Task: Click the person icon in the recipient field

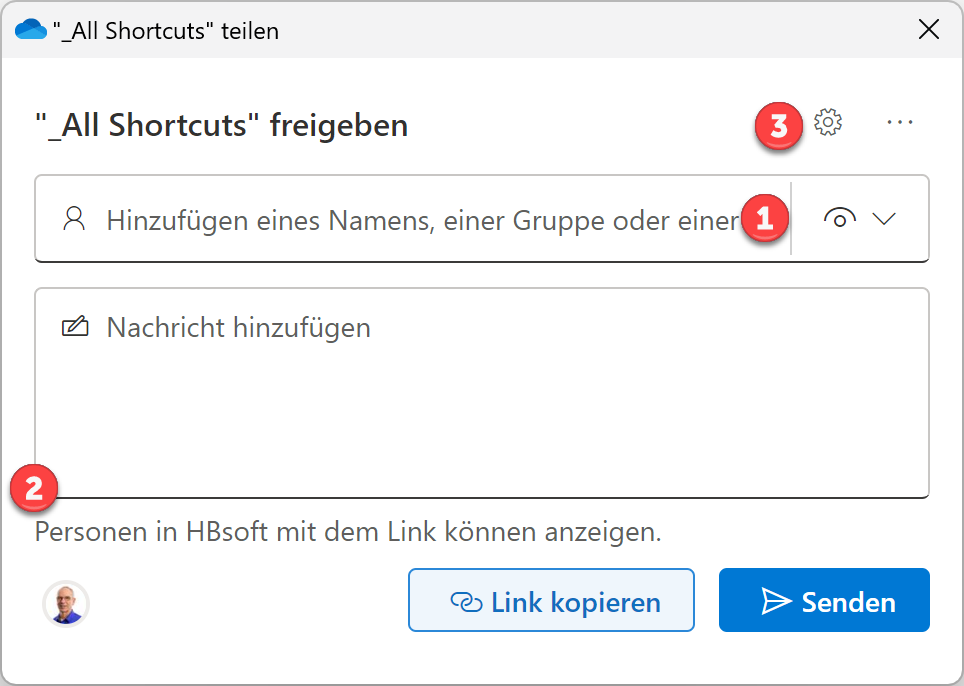Action: coord(74,218)
